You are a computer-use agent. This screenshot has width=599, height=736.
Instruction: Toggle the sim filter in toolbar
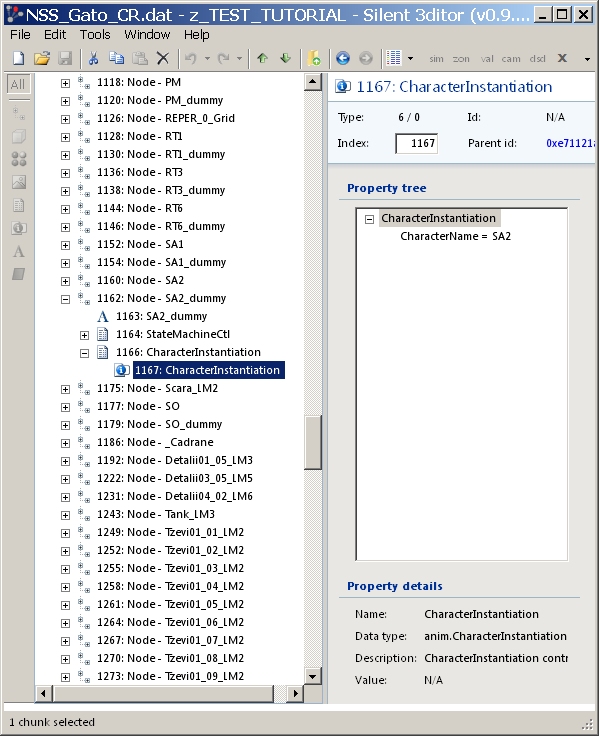436,59
